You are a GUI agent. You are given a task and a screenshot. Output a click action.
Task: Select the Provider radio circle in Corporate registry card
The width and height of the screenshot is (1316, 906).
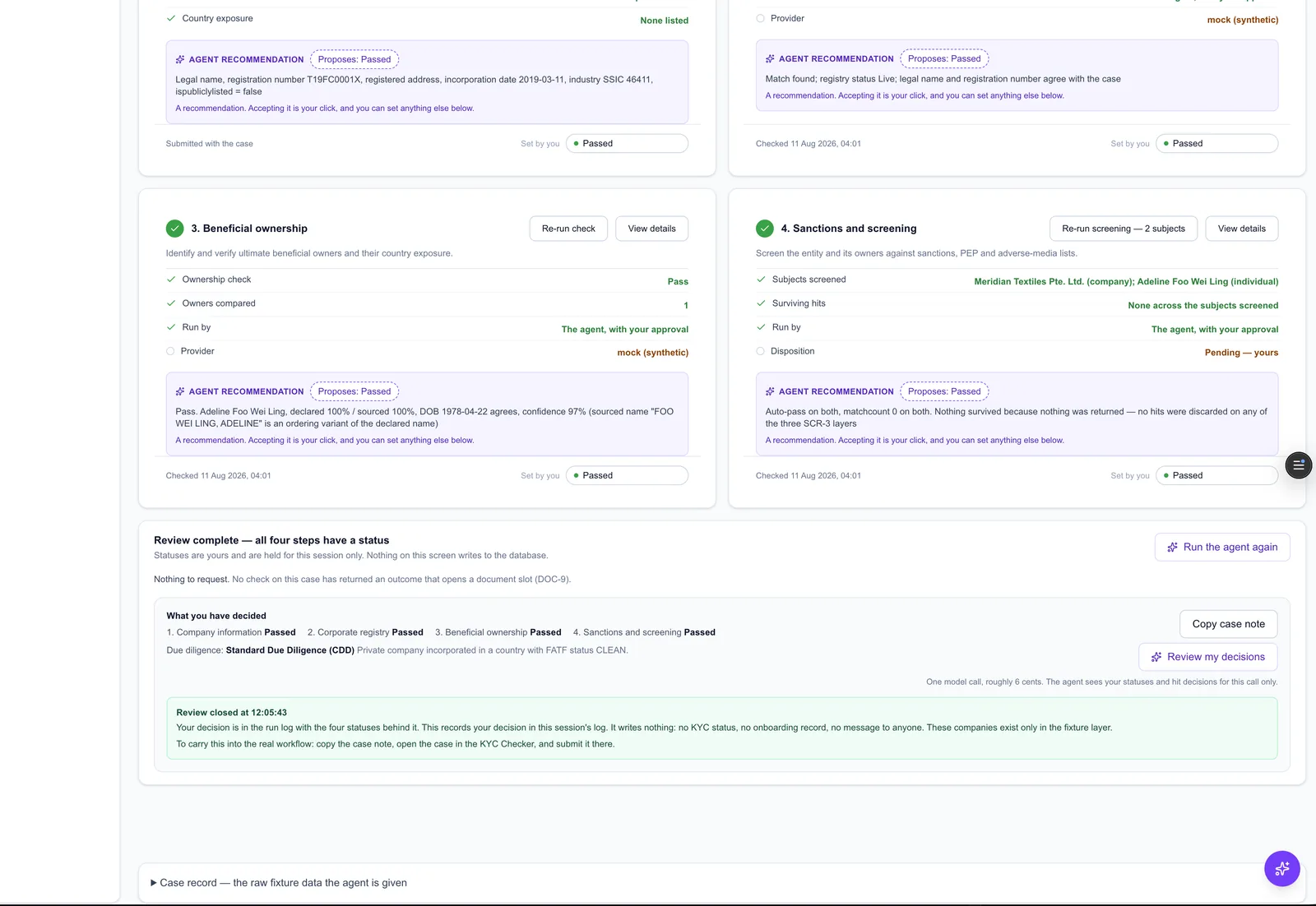coord(760,18)
